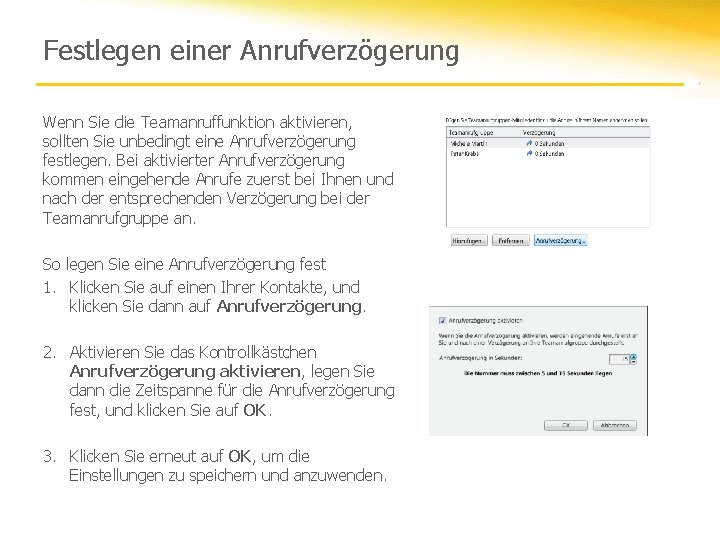The image size is (720, 540).
Task: Click the '0 Sekunden' value for Peter Krebs
Action: coord(549,154)
